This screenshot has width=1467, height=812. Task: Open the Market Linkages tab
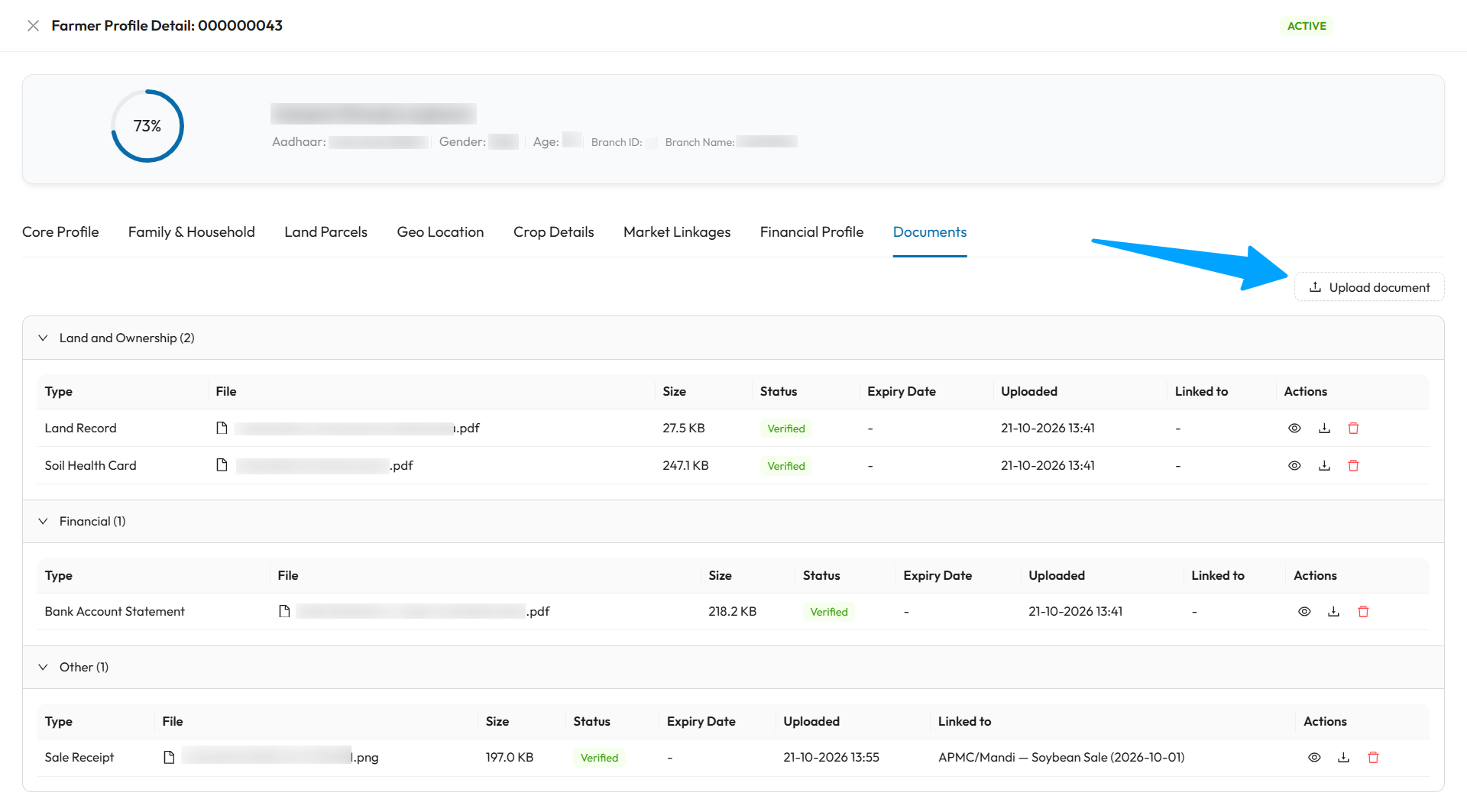pos(677,232)
